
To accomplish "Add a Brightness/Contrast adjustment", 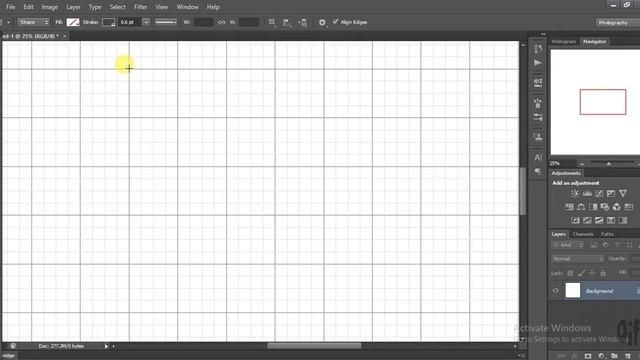I will coord(575,193).
